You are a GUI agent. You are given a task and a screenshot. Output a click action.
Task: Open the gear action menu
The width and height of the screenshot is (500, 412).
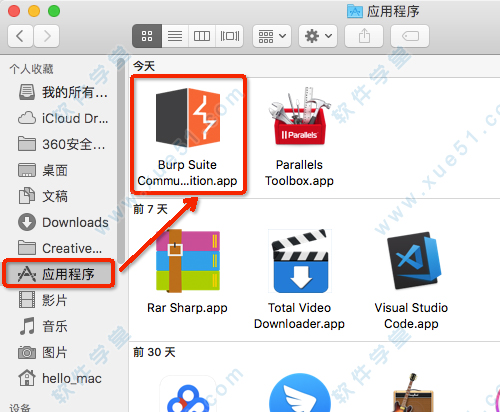tap(318, 36)
